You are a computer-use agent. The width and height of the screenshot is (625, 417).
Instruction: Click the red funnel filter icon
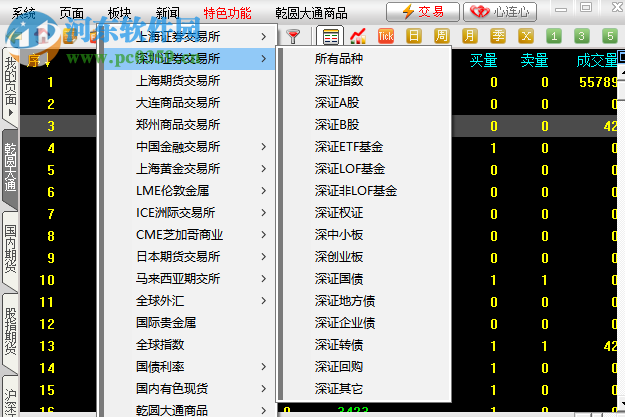point(293,36)
